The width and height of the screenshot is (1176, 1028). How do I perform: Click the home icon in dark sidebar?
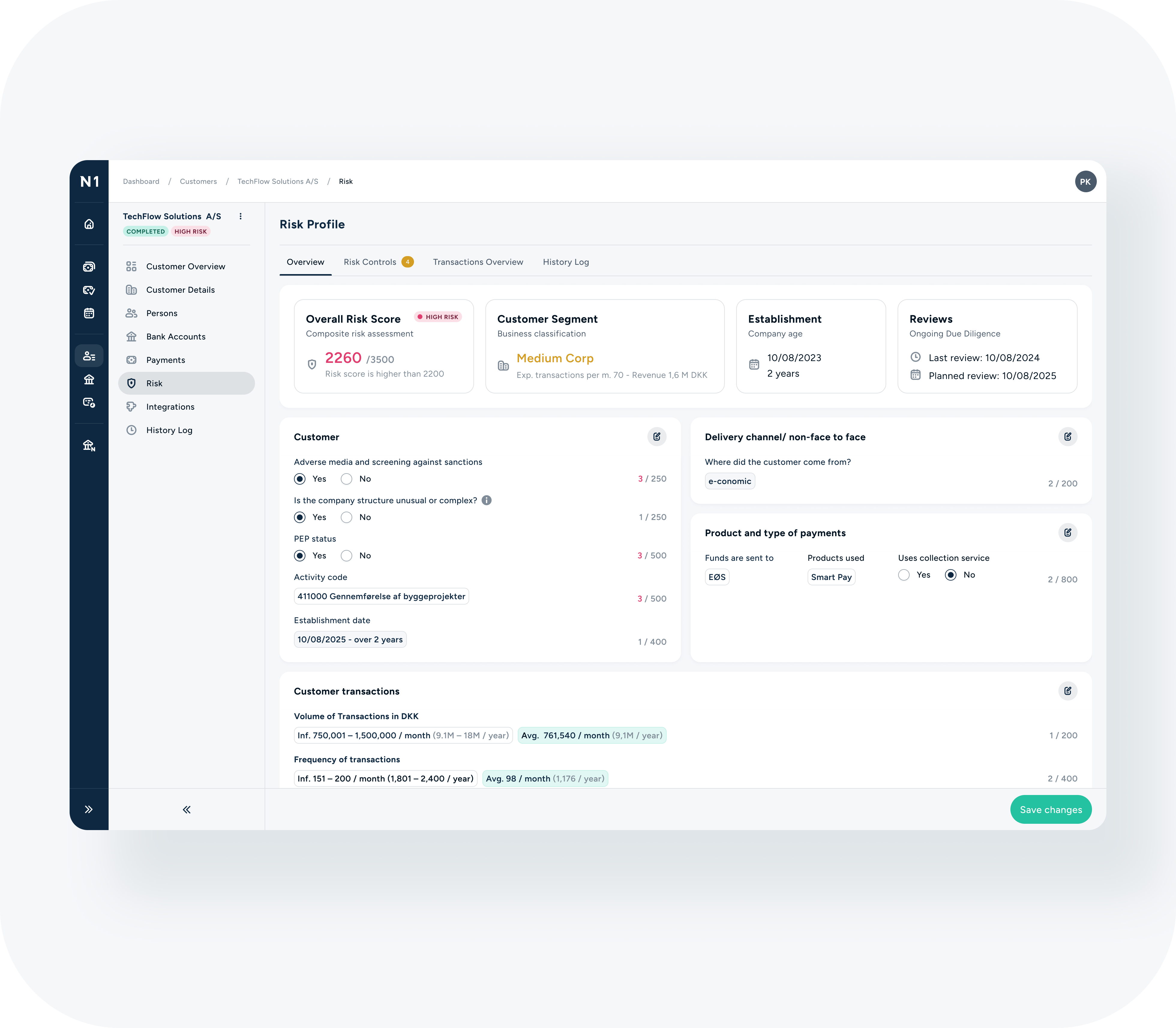pyautogui.click(x=89, y=224)
